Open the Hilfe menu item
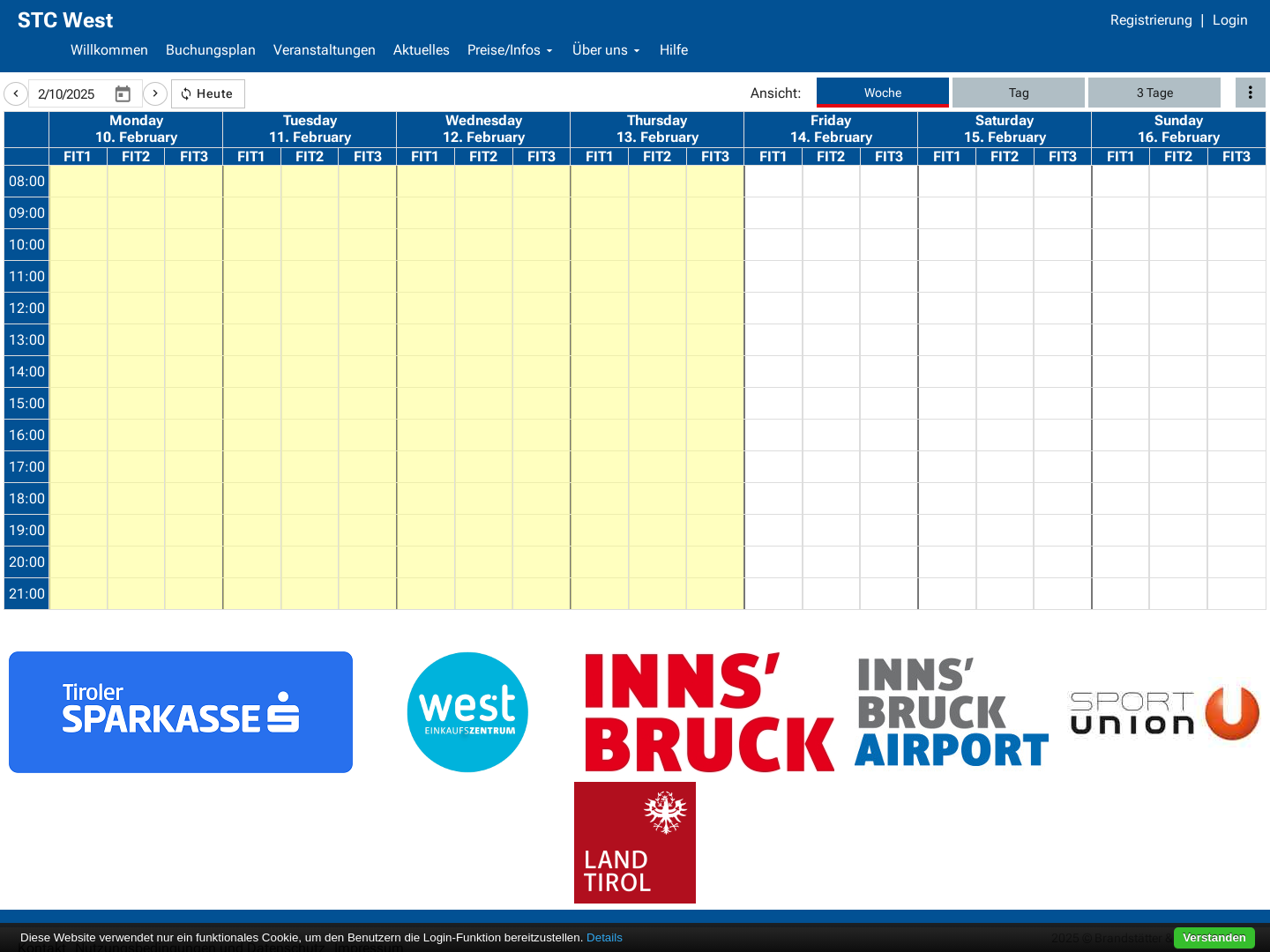Viewport: 1270px width, 952px height. click(x=674, y=50)
